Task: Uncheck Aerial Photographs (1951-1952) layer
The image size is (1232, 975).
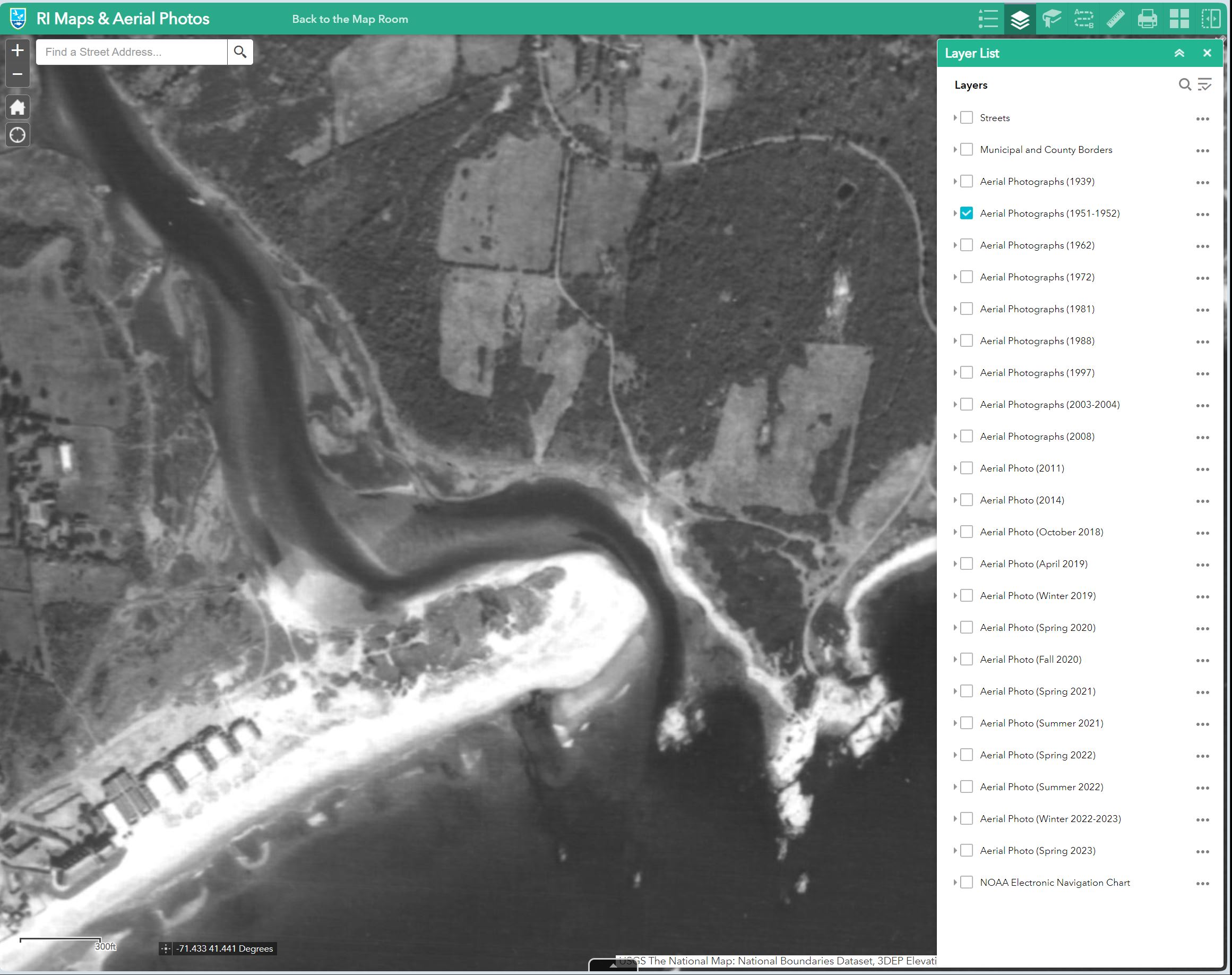Action: click(966, 213)
